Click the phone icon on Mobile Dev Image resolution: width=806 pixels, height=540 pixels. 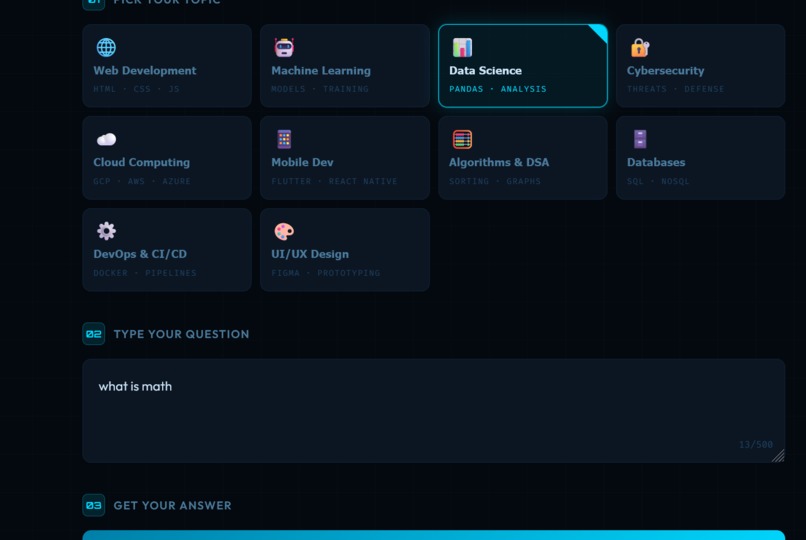(x=284, y=139)
